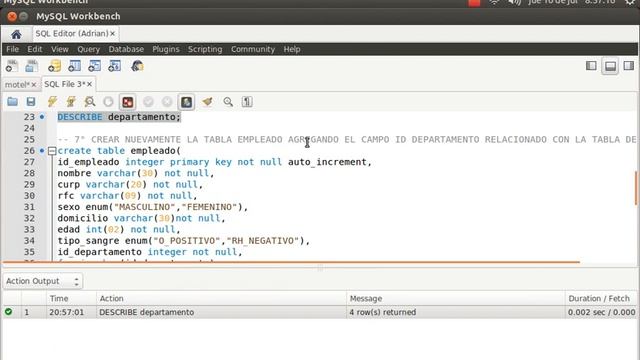
Task: Open the Help menu
Action: click(292, 49)
